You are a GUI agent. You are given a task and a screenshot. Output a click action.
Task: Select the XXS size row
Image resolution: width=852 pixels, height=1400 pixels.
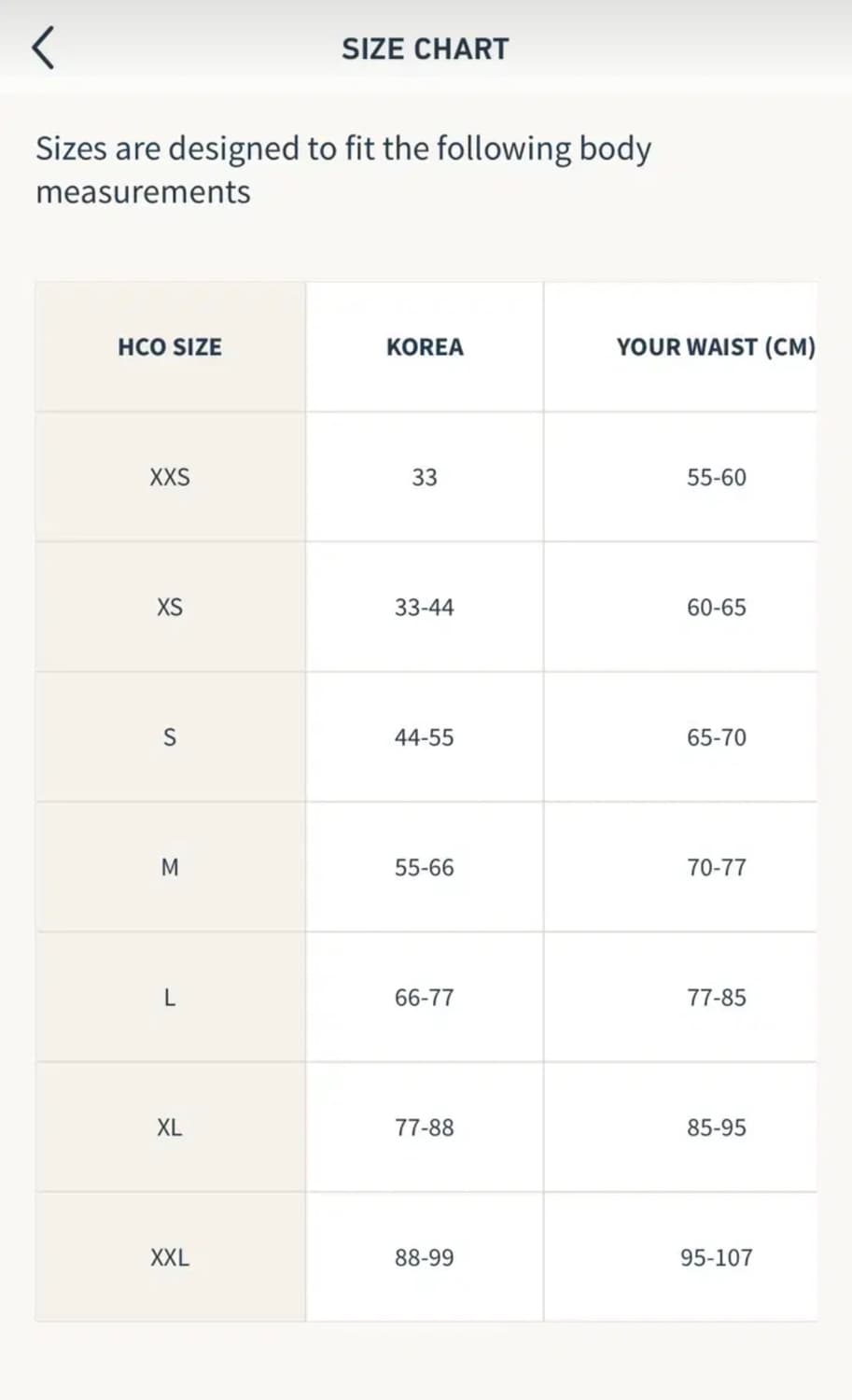coord(170,477)
